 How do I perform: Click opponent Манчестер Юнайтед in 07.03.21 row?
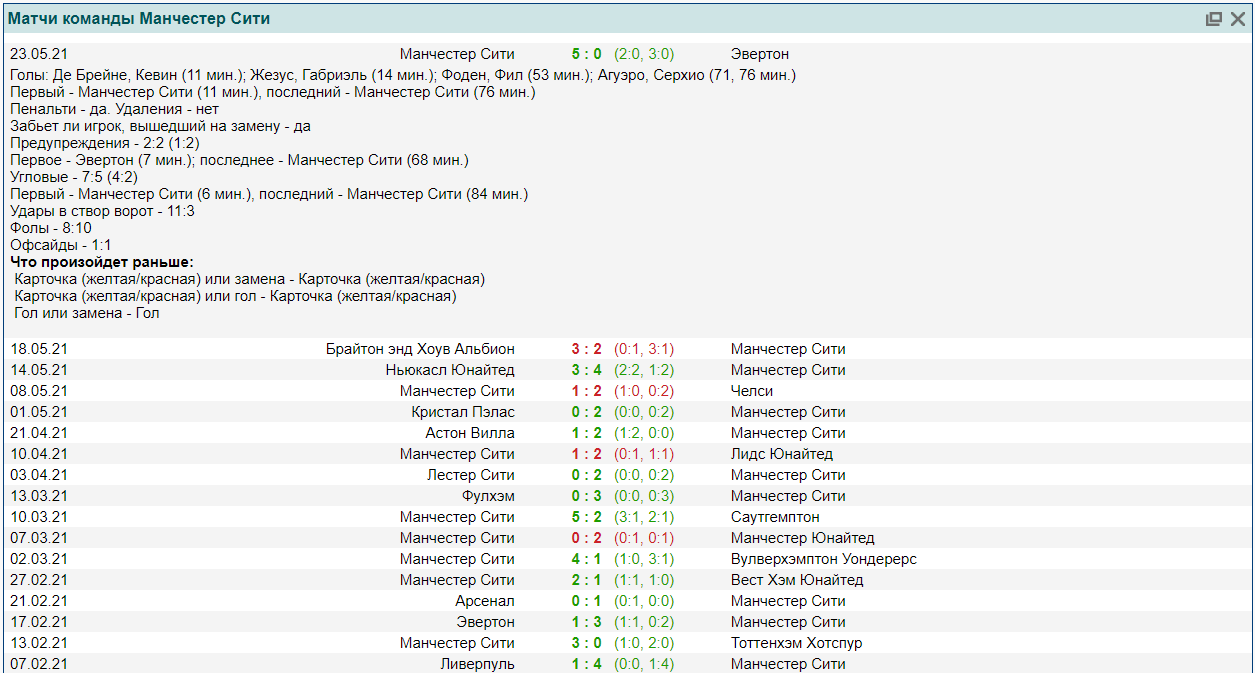[x=803, y=538]
